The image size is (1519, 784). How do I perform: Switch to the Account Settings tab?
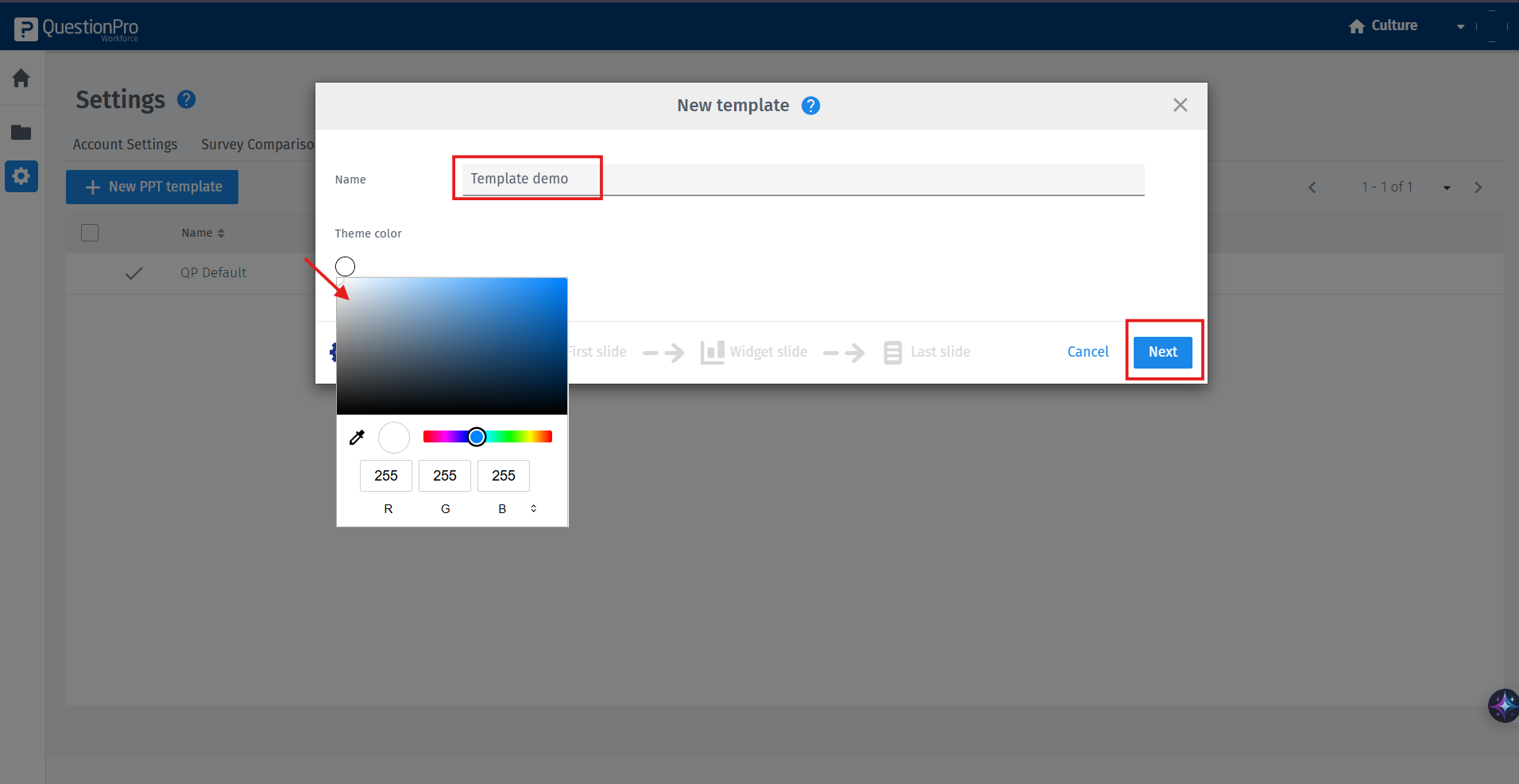125,144
